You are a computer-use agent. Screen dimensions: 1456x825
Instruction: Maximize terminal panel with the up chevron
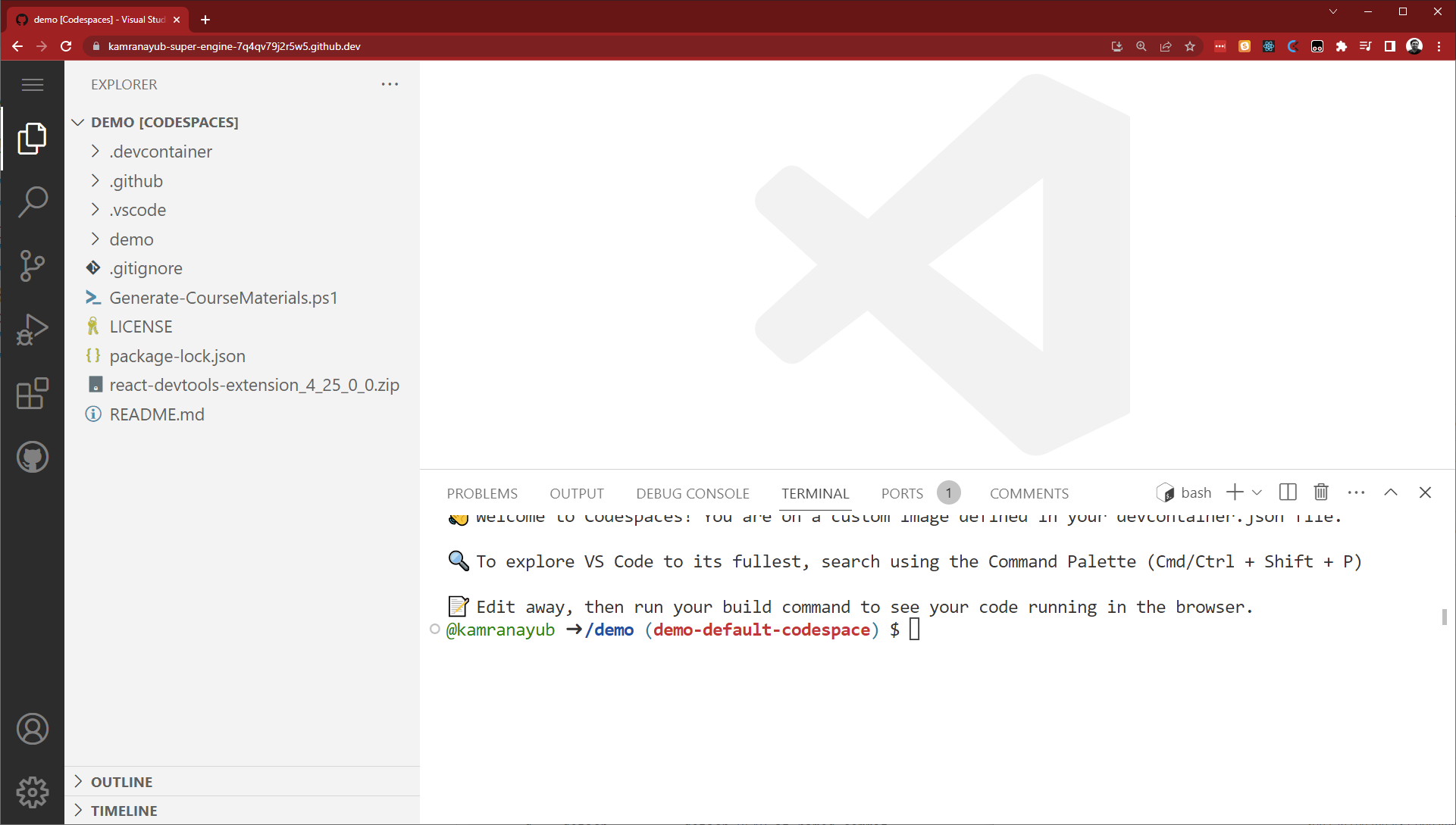click(1390, 492)
